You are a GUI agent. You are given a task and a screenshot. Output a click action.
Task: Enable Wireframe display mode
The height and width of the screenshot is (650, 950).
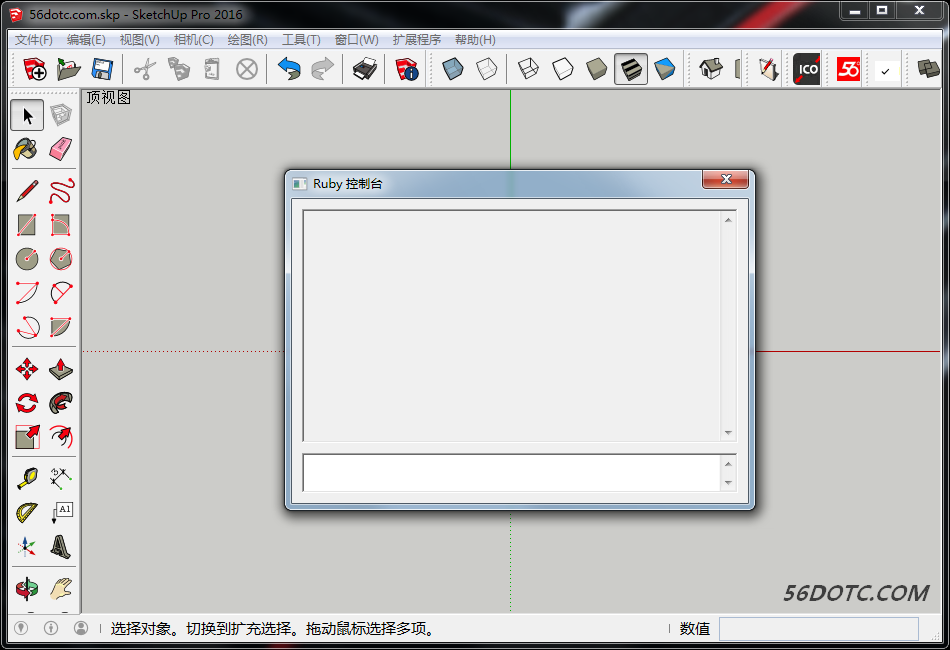coord(528,69)
